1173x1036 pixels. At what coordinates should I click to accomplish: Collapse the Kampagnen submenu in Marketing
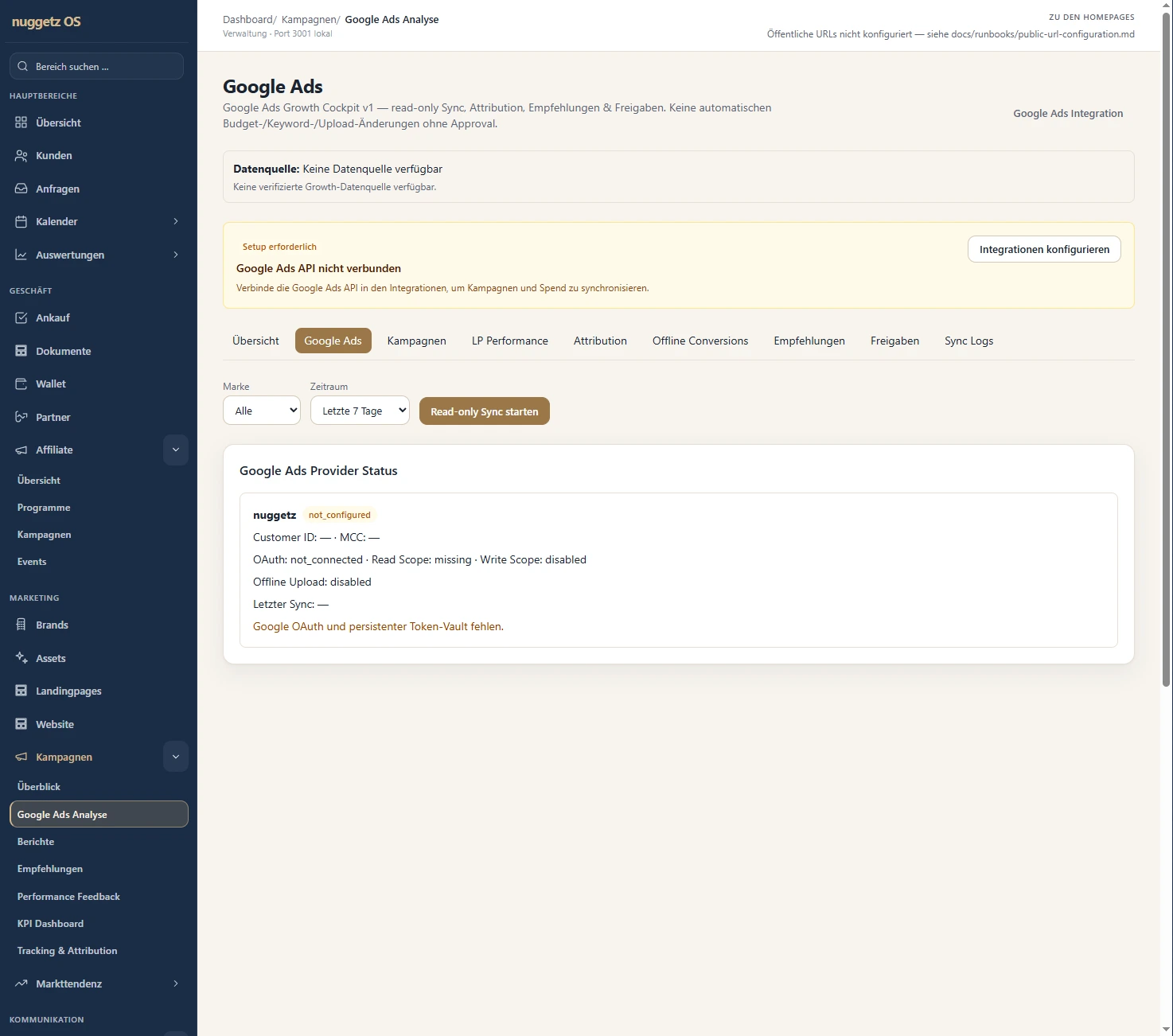(x=176, y=757)
